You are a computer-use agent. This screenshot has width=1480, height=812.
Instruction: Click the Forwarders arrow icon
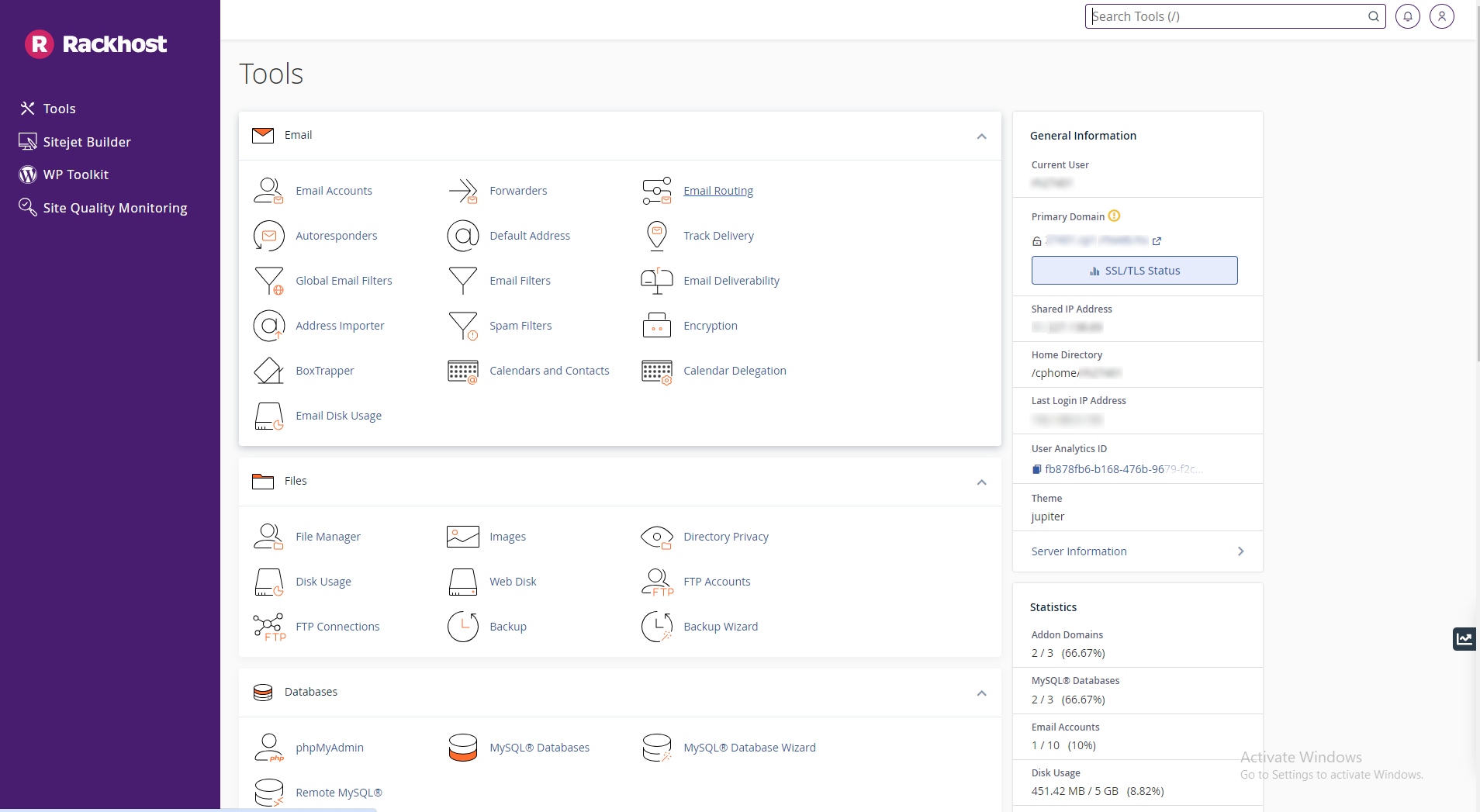click(463, 191)
